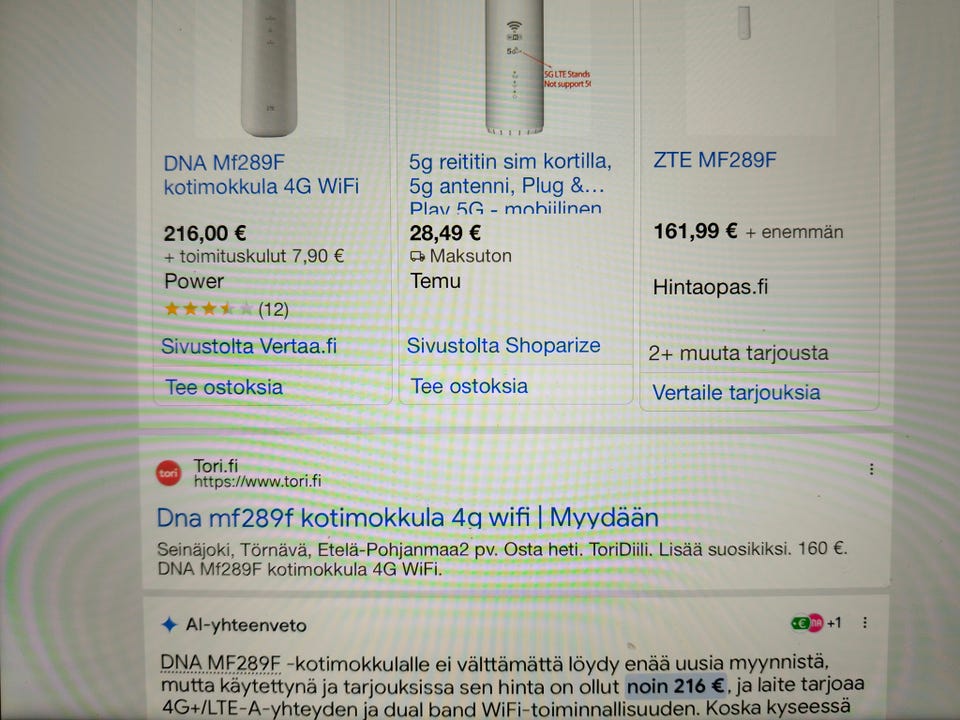The image size is (960, 720).
Task: Click the Maksuton delivery truck icon
Action: 418,256
